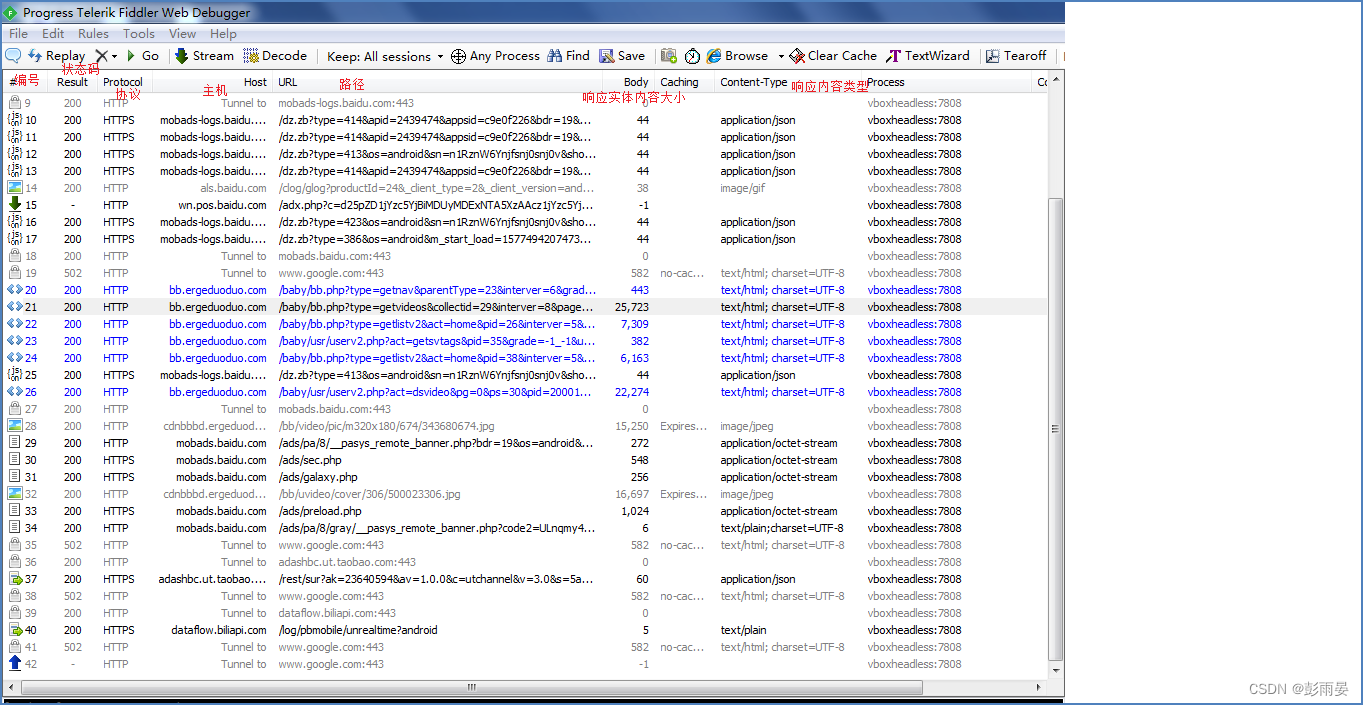Click URL /ads/galaxy.php in session 31
This screenshot has width=1364, height=706.
pos(318,477)
